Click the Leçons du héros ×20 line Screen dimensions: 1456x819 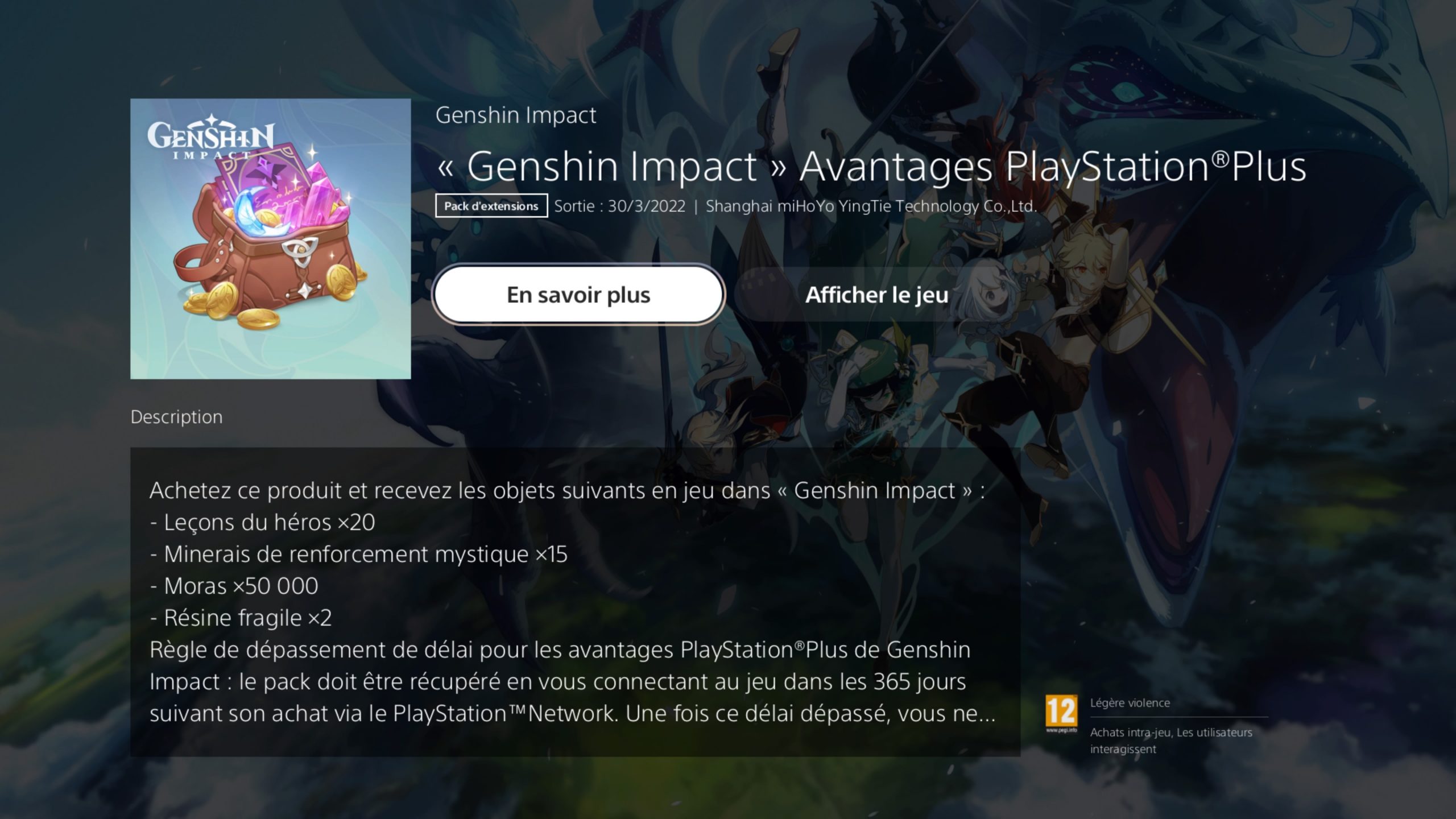pyautogui.click(x=262, y=522)
